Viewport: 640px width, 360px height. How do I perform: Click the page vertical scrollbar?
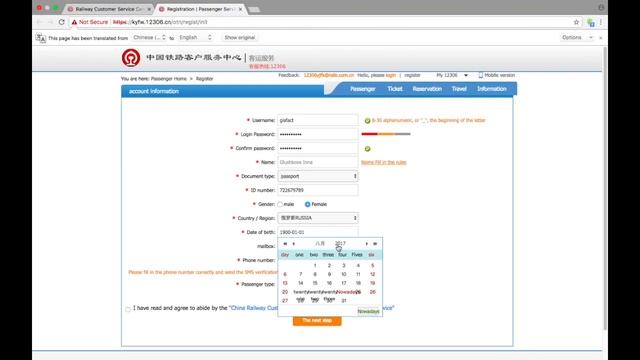point(605,188)
